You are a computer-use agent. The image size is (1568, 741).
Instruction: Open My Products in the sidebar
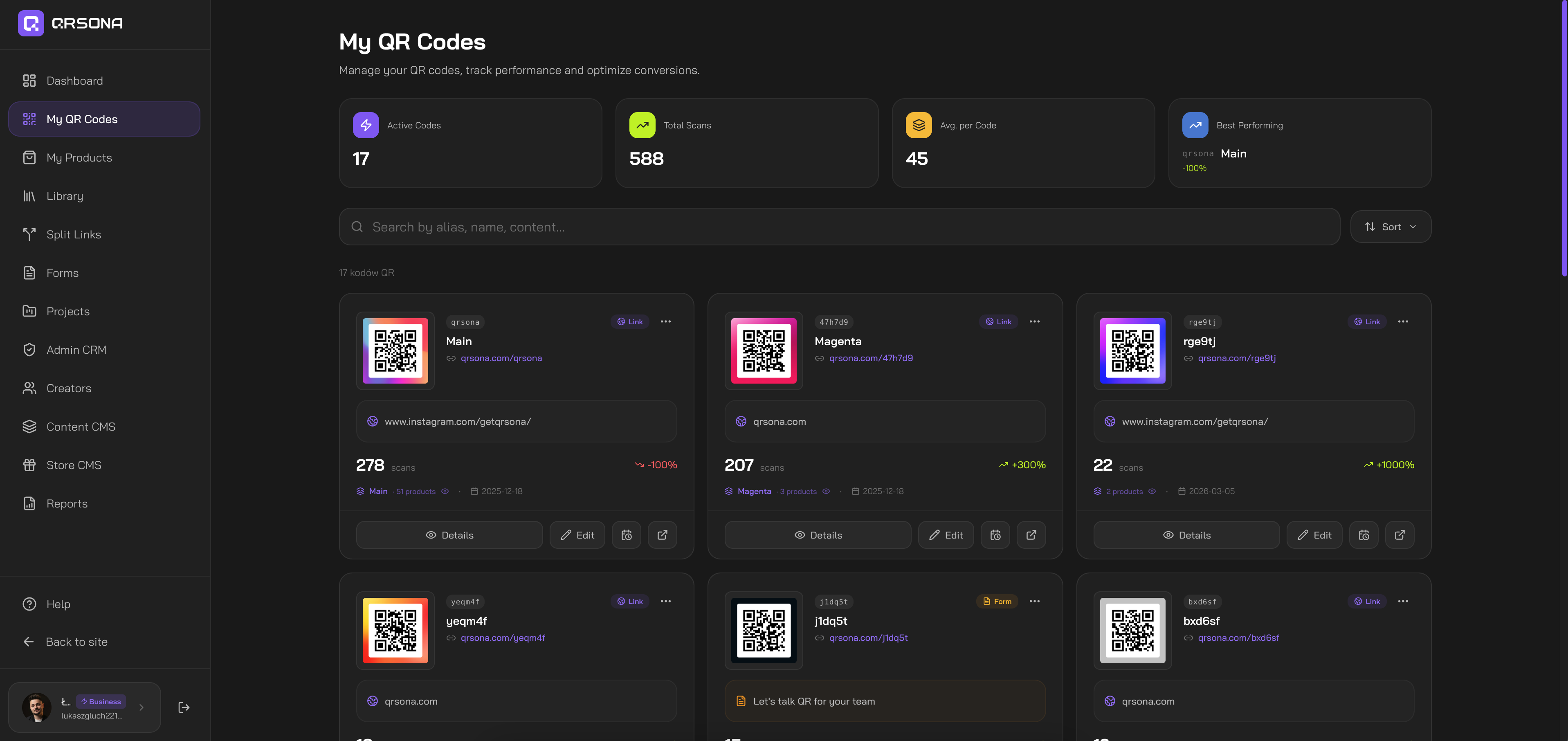click(x=104, y=158)
